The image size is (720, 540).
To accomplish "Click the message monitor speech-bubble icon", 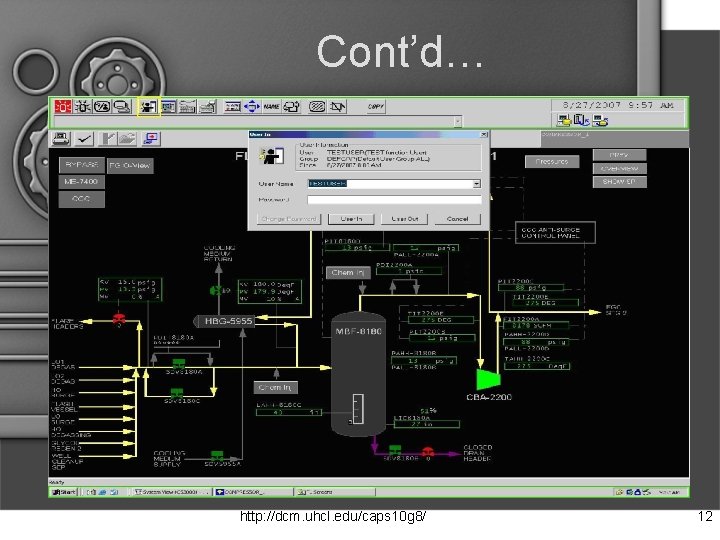I will pyautogui.click(x=122, y=107).
